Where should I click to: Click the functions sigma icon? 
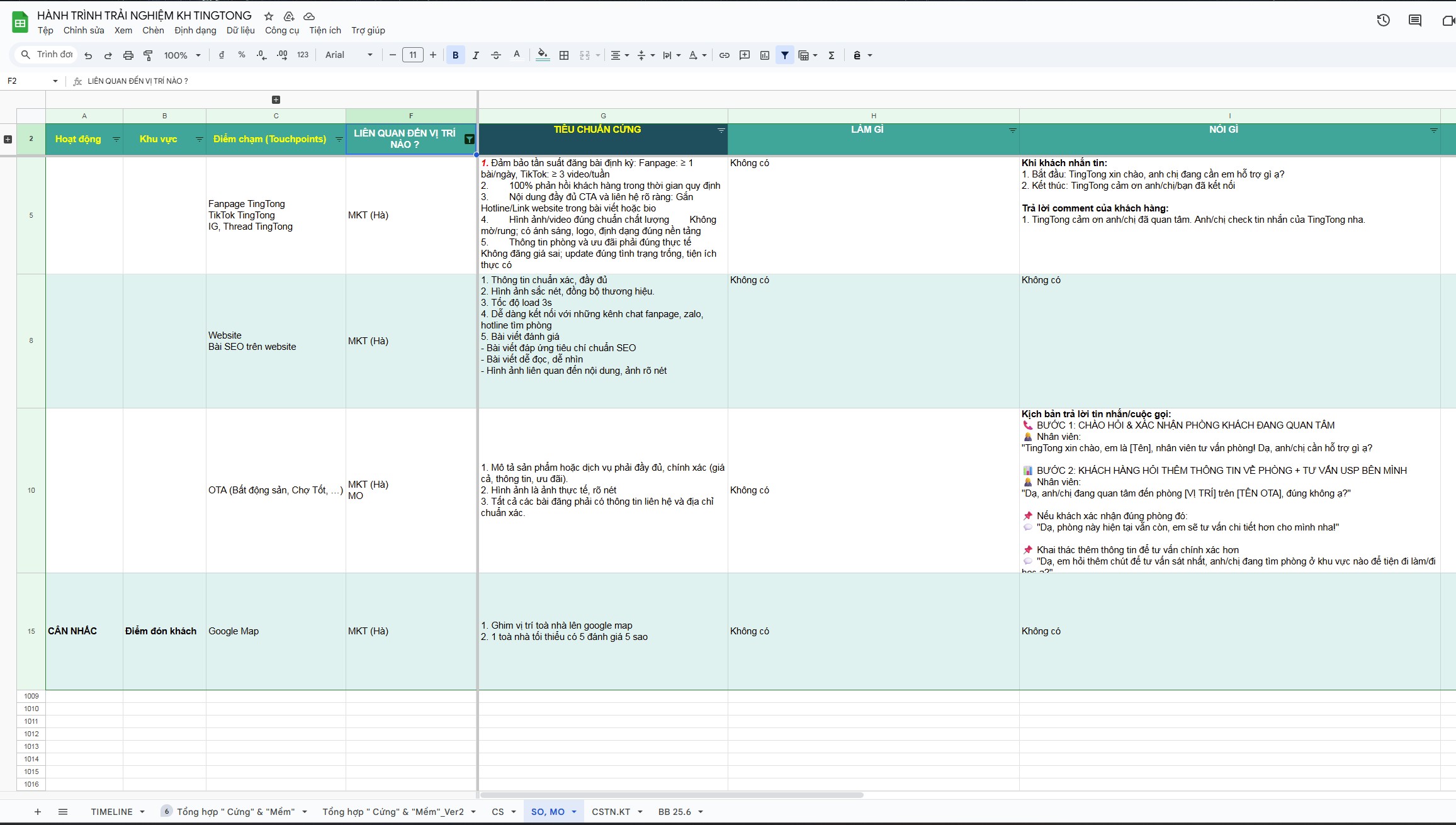(x=832, y=55)
